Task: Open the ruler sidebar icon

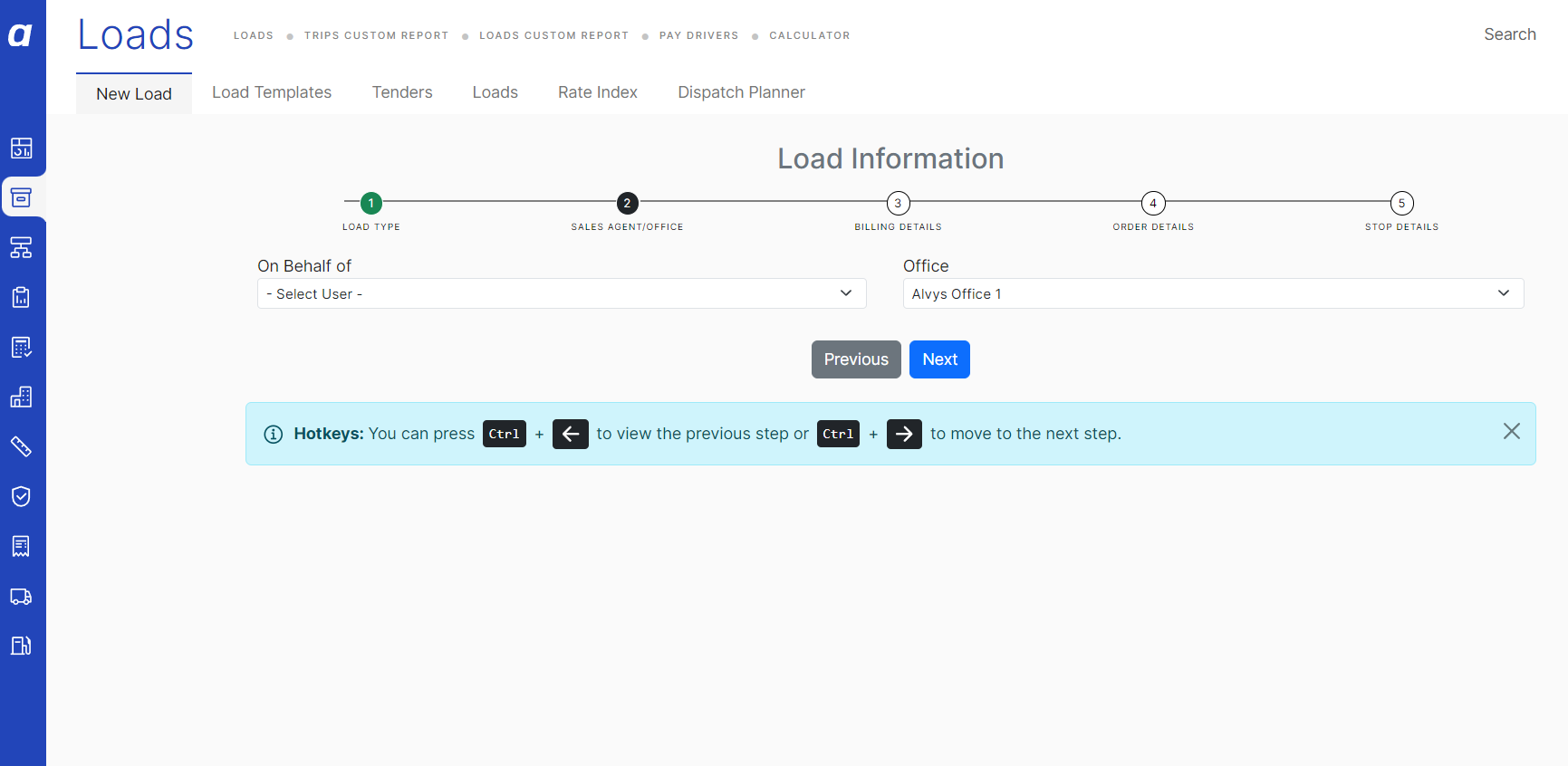Action: [x=21, y=446]
